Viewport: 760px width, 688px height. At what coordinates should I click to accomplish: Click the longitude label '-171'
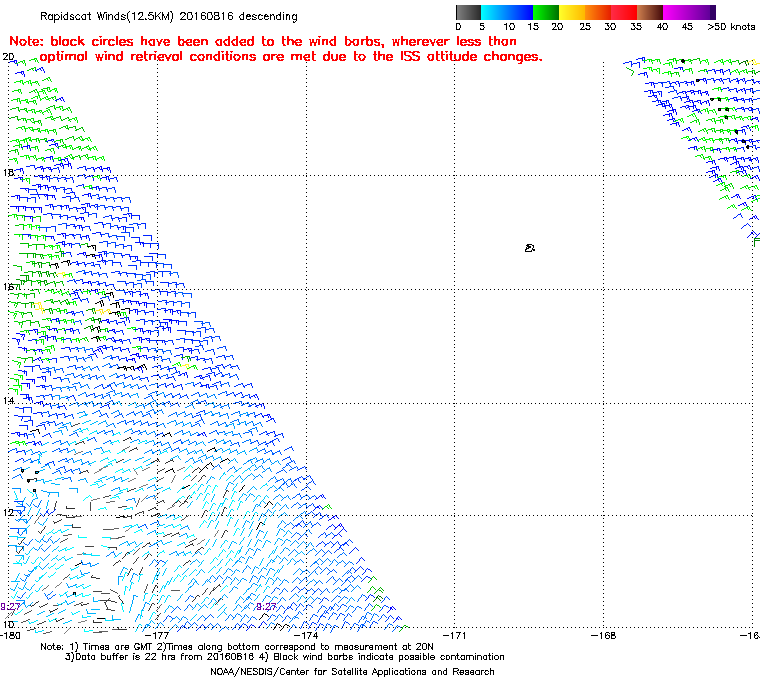(455, 635)
